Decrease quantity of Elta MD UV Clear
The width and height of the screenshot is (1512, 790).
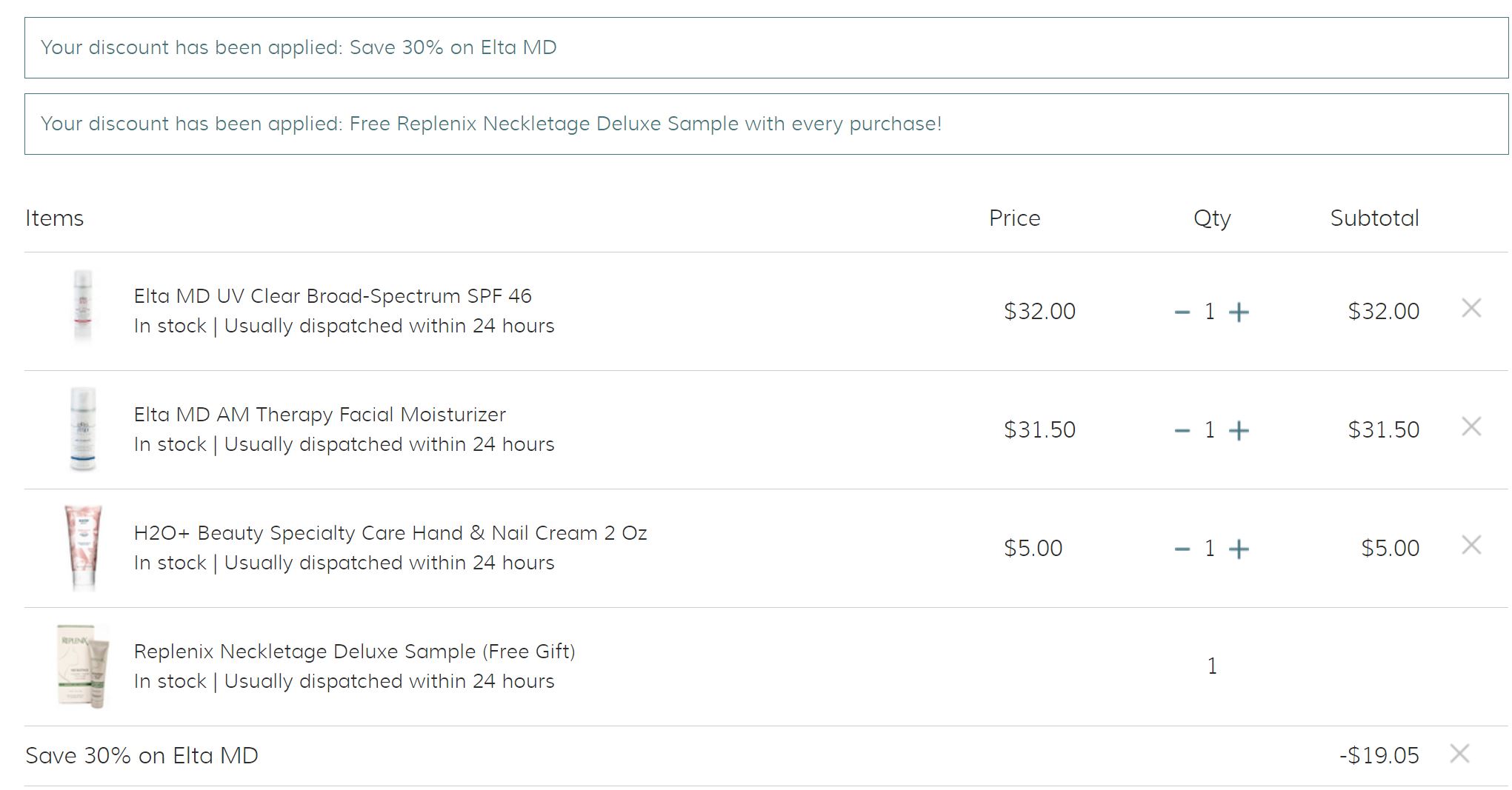pos(1182,312)
